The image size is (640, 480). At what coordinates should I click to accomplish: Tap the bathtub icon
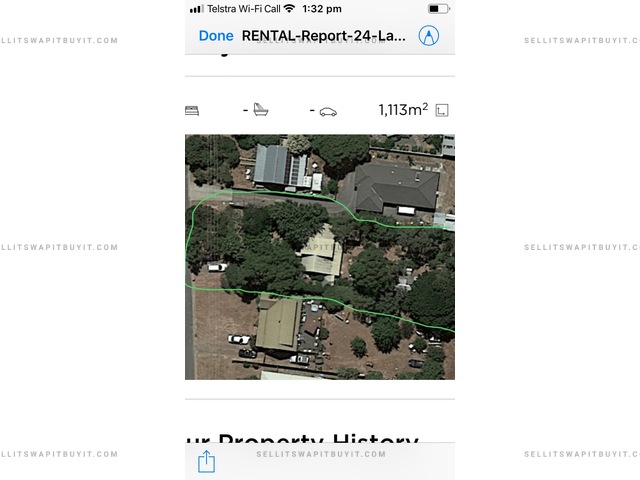[261, 110]
